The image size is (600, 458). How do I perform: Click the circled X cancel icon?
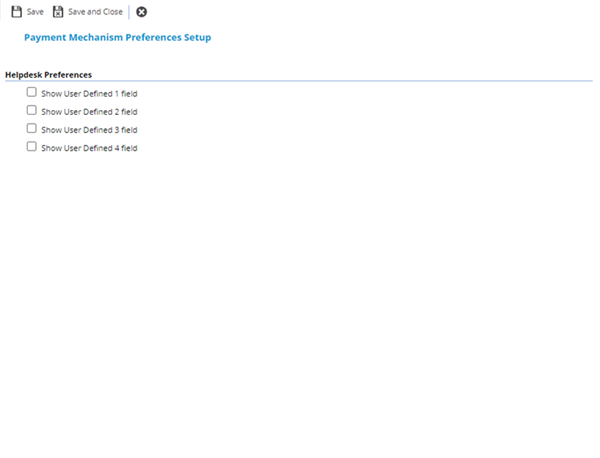141,12
